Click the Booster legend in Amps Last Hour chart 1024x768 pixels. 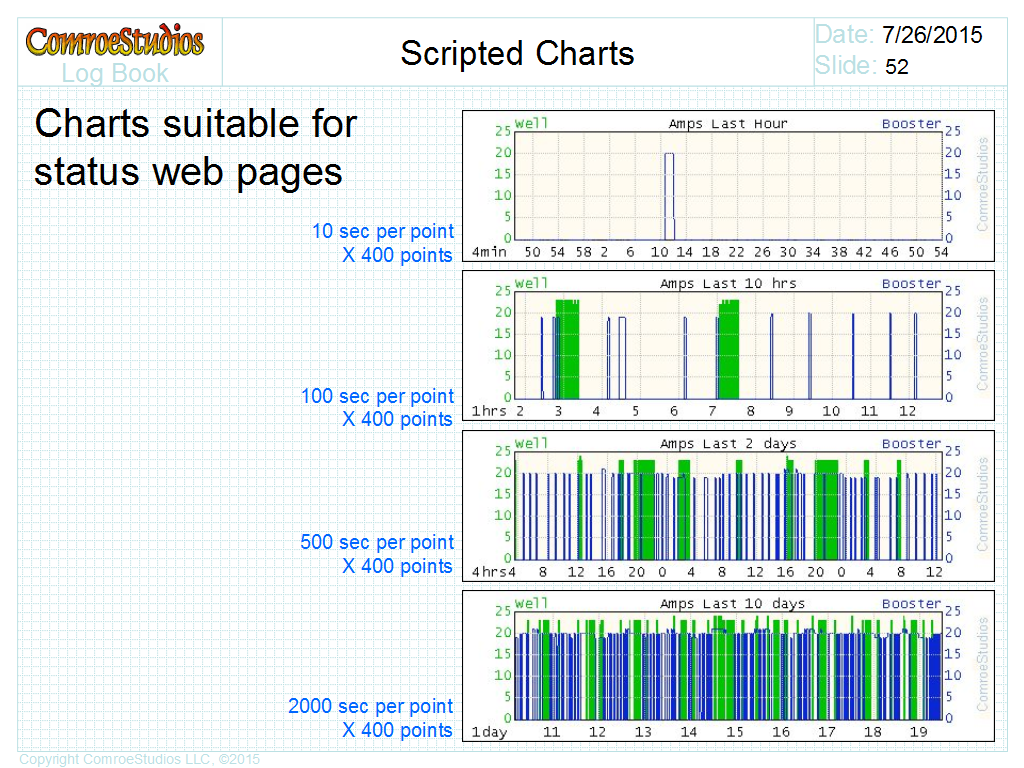(911, 124)
